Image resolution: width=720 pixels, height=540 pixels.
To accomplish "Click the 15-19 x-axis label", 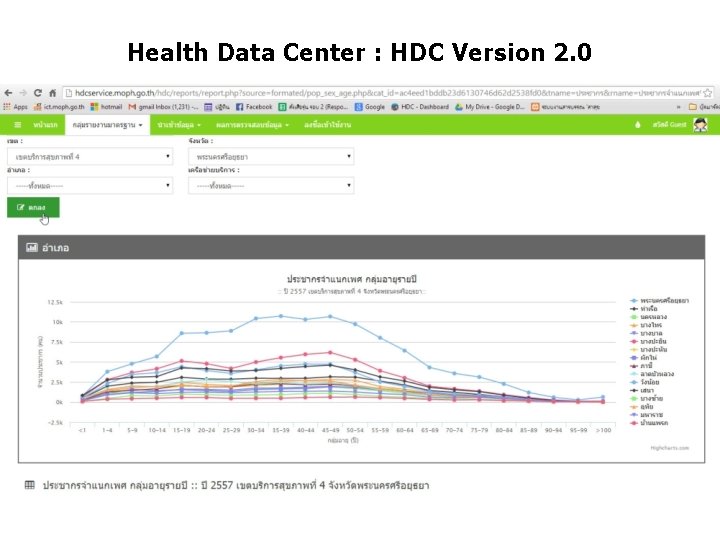I will 181,430.
